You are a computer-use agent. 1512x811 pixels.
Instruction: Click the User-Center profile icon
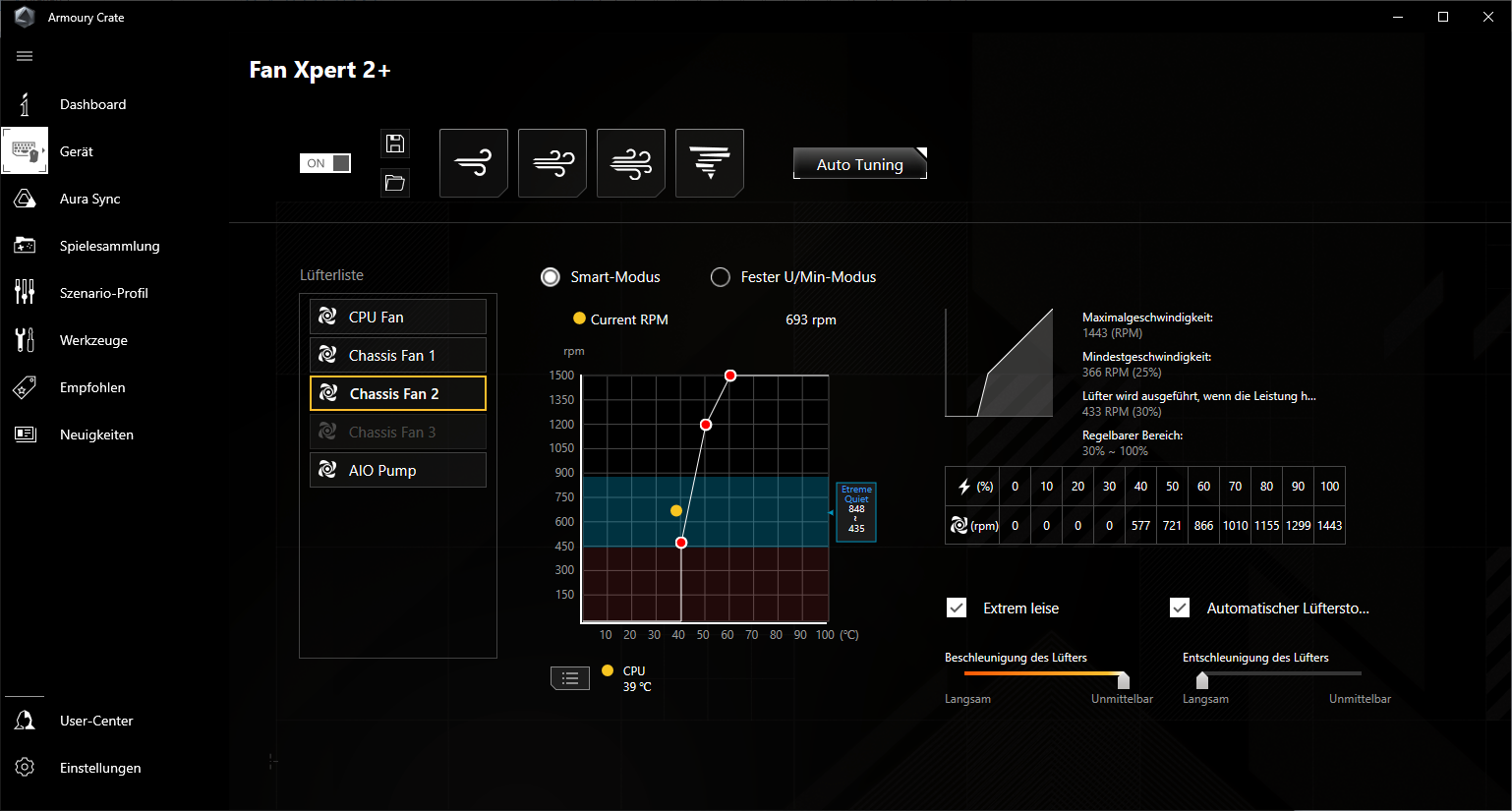point(25,721)
